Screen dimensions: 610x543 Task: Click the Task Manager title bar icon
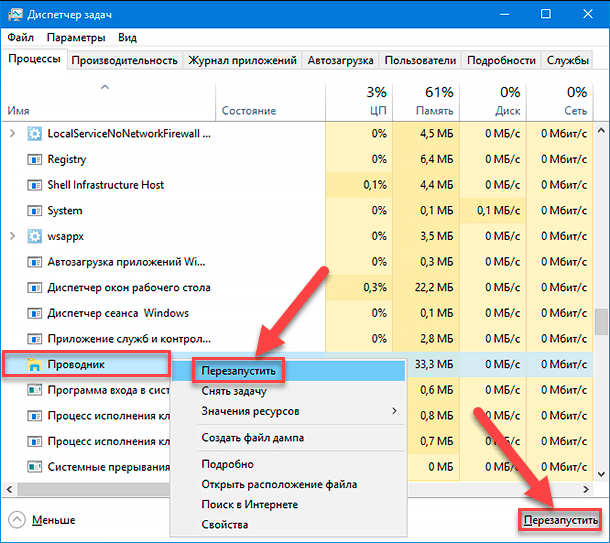coord(15,14)
